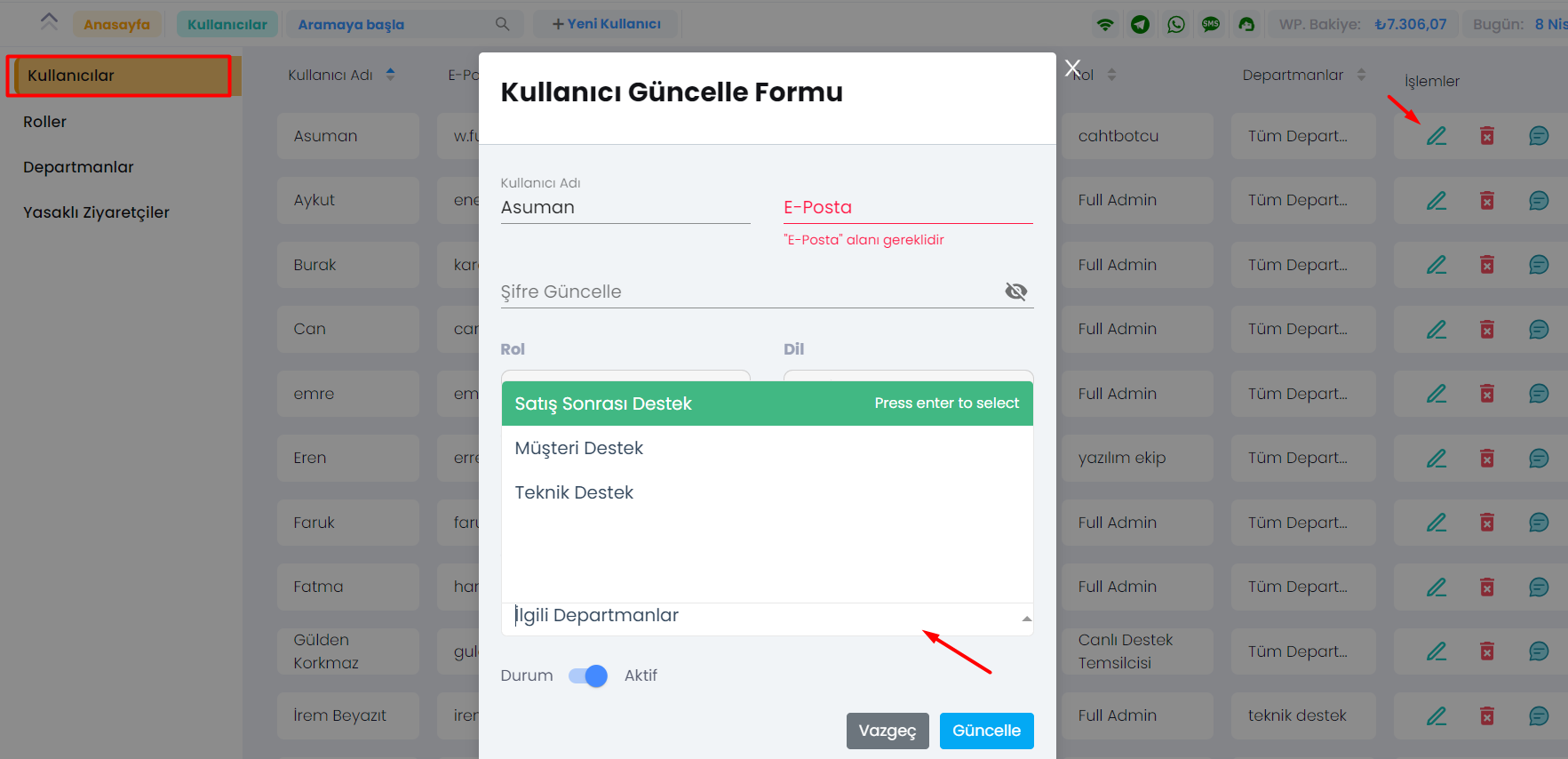Open Roller in the left sidebar

(45, 122)
